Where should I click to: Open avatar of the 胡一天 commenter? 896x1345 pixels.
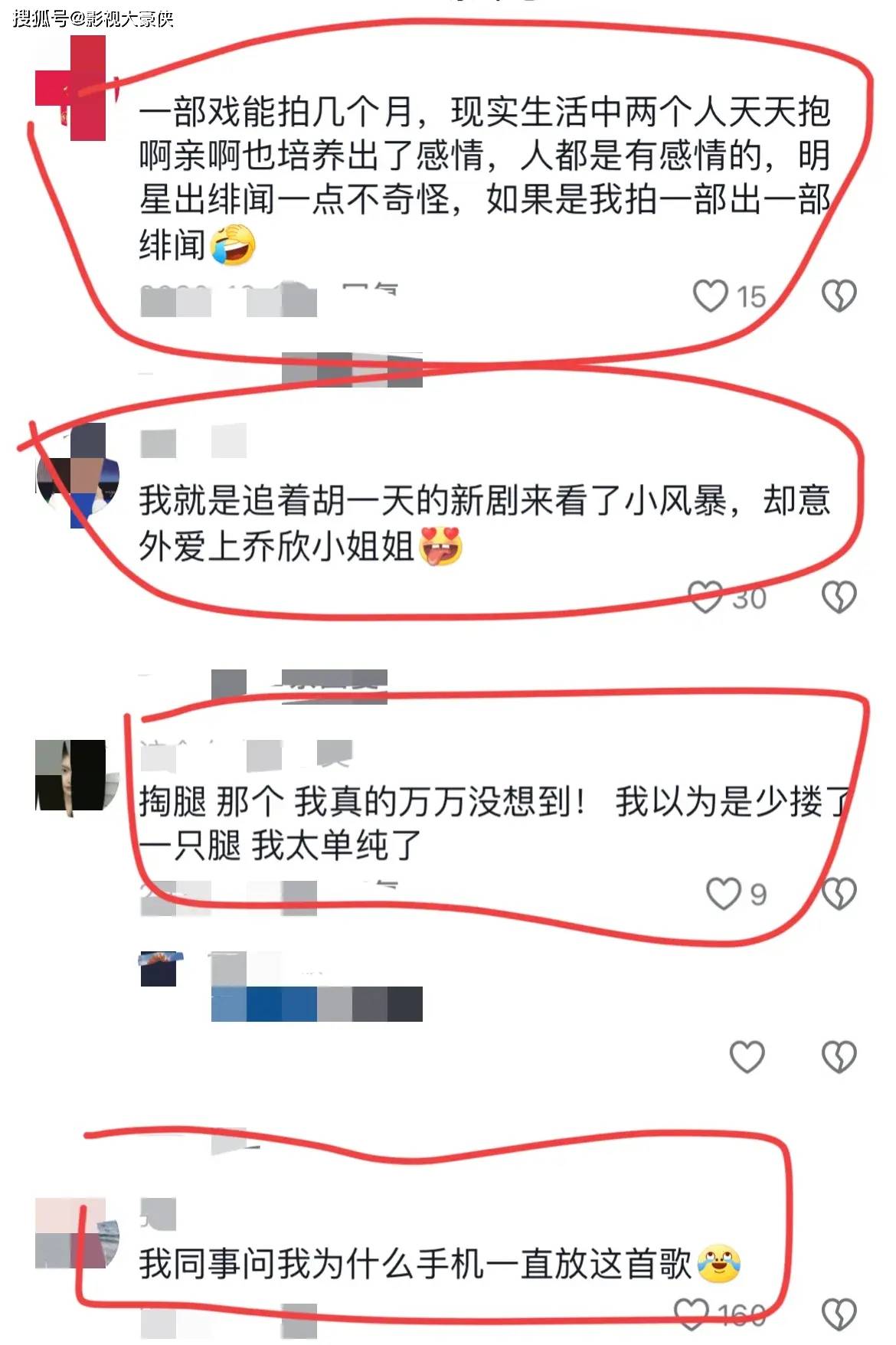point(77,475)
